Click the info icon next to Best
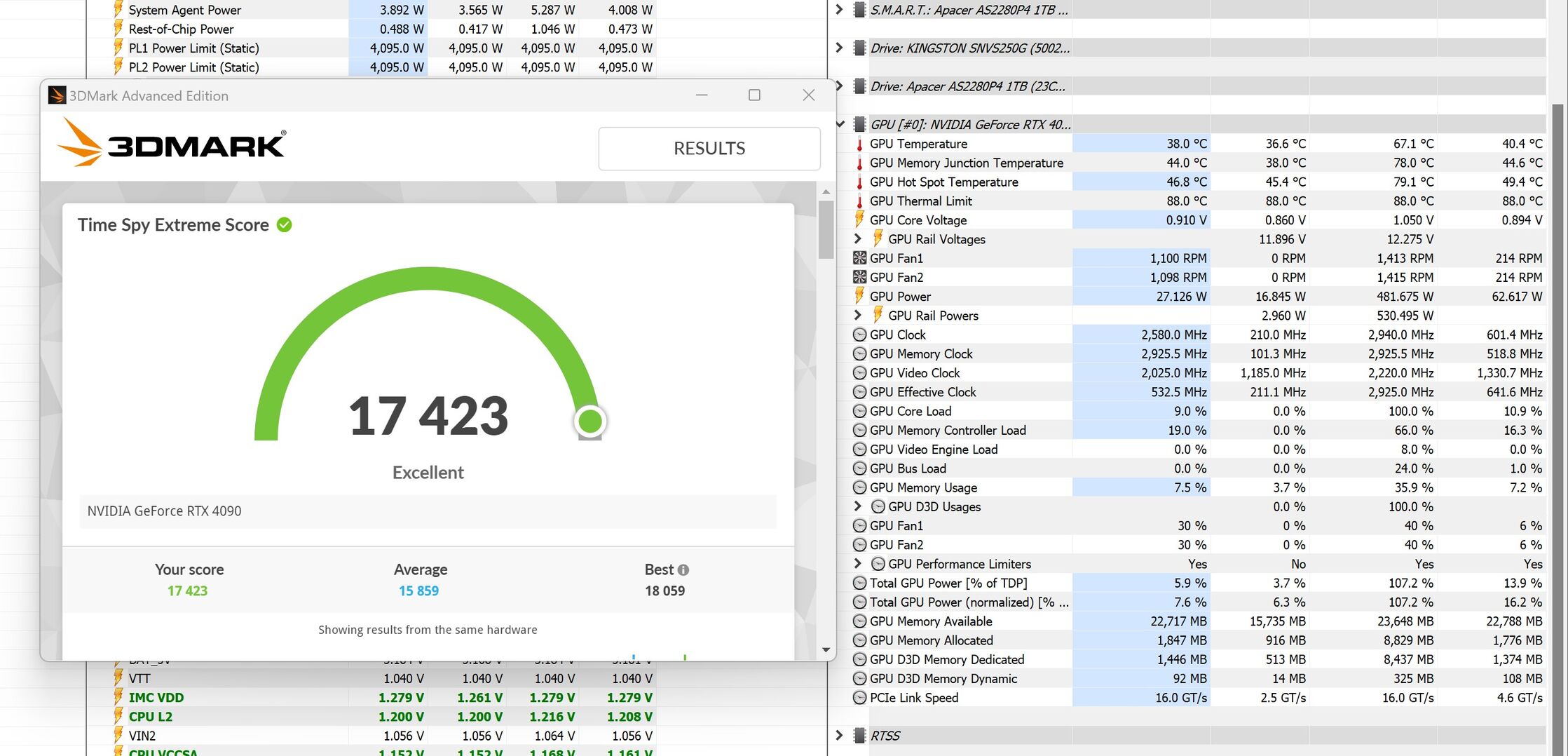The height and width of the screenshot is (756, 1568). tap(683, 570)
